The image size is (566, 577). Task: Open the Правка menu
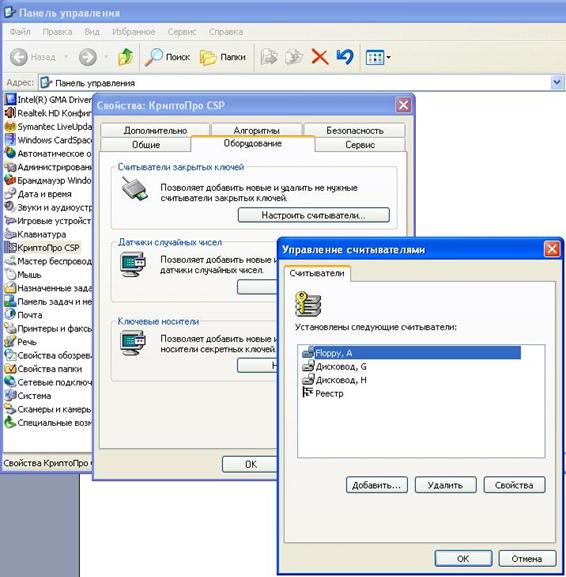pyautogui.click(x=57, y=32)
